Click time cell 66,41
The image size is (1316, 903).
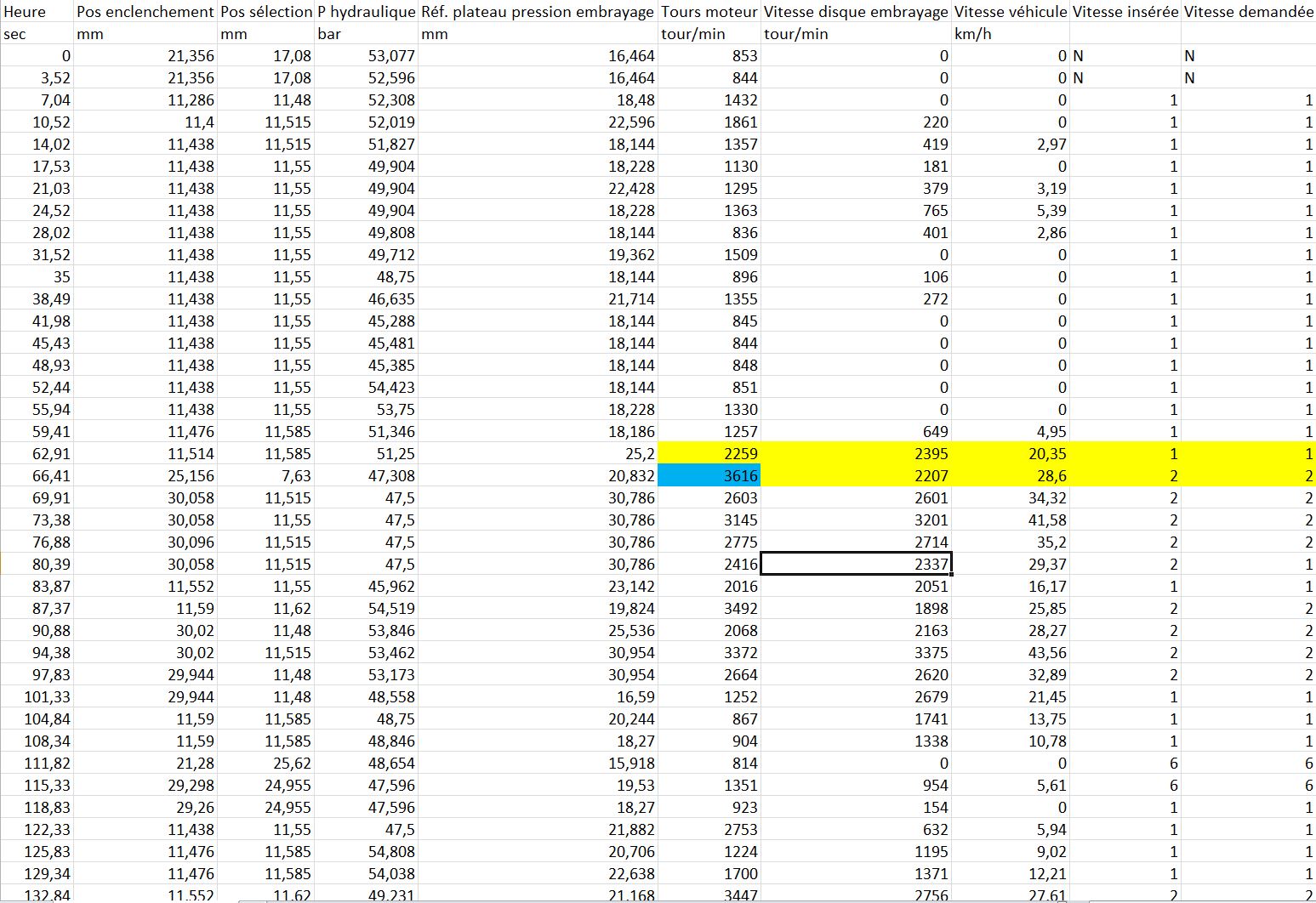coord(37,475)
